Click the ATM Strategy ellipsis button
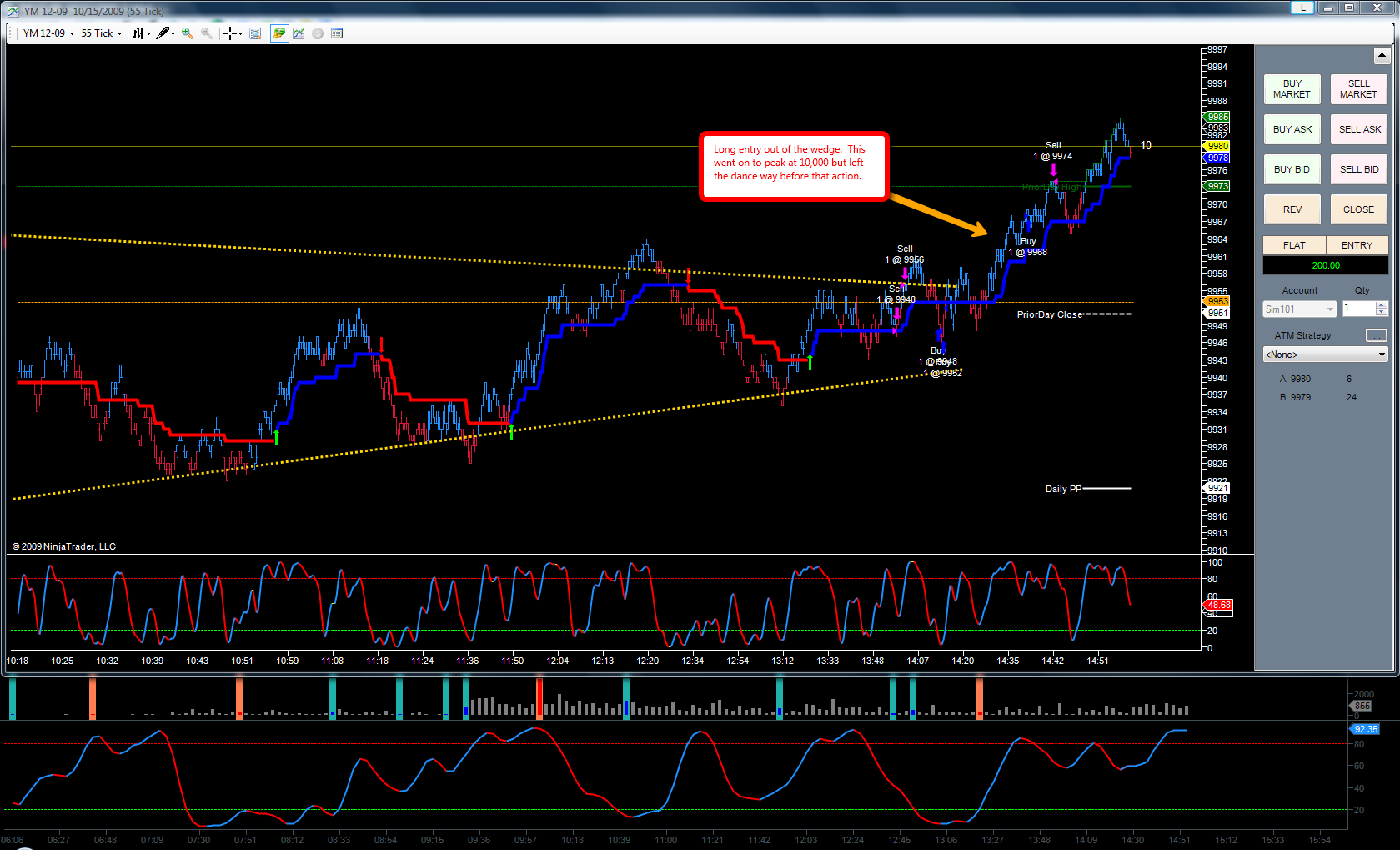1400x850 pixels. coord(1376,335)
